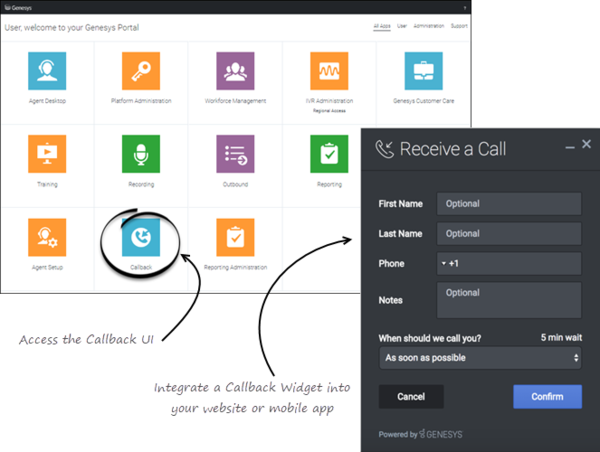
Task: Click the Confirm button
Action: click(x=547, y=397)
